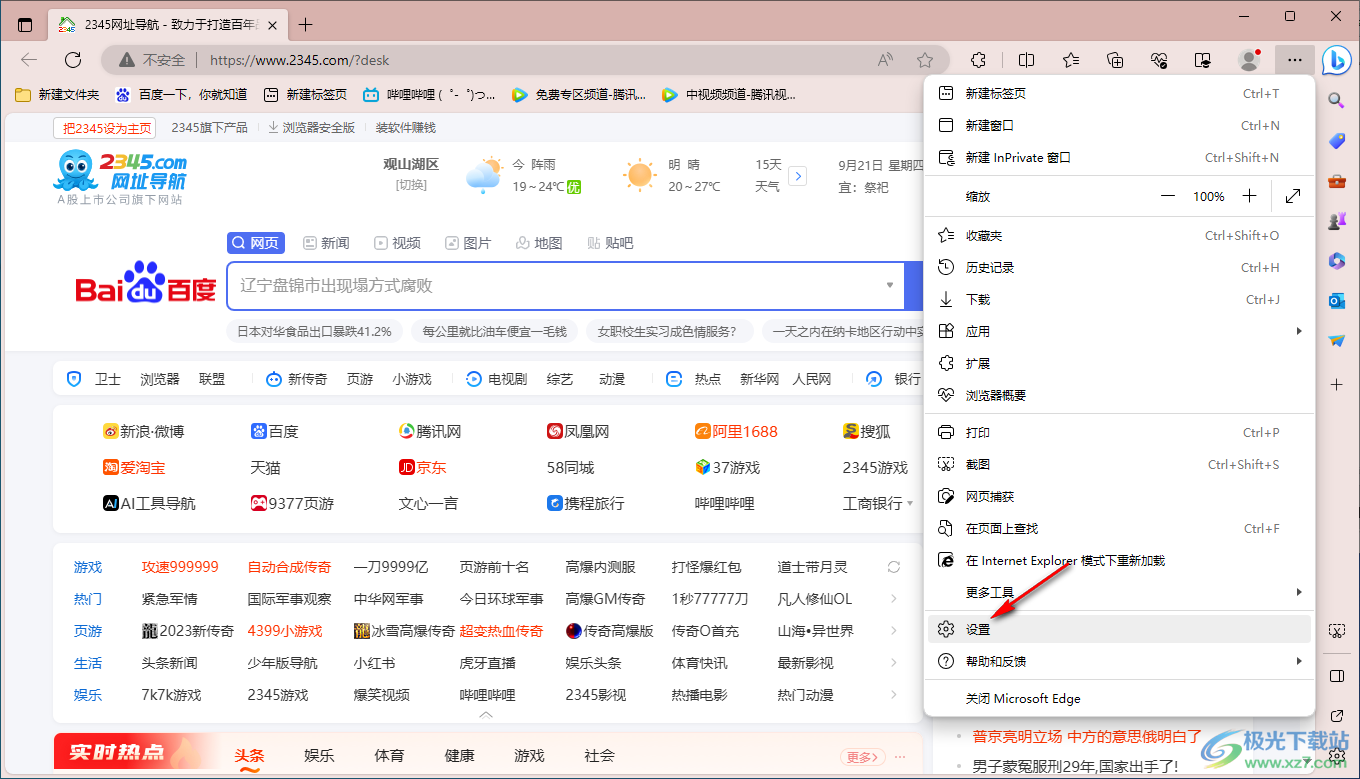
Task: Switch to 娱乐 news tab
Action: click(x=319, y=756)
